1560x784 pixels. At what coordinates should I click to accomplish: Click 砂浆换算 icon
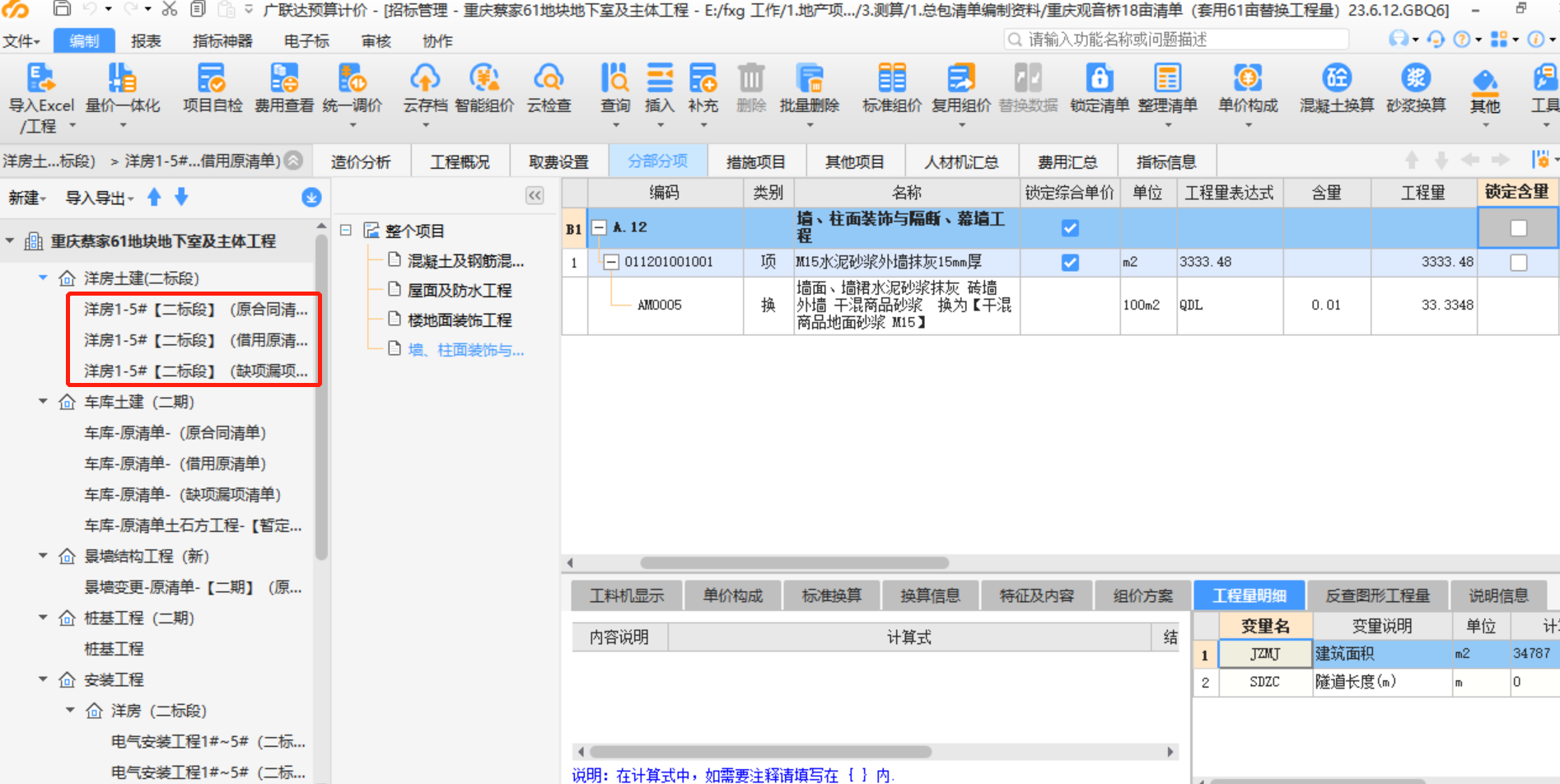(x=1416, y=89)
